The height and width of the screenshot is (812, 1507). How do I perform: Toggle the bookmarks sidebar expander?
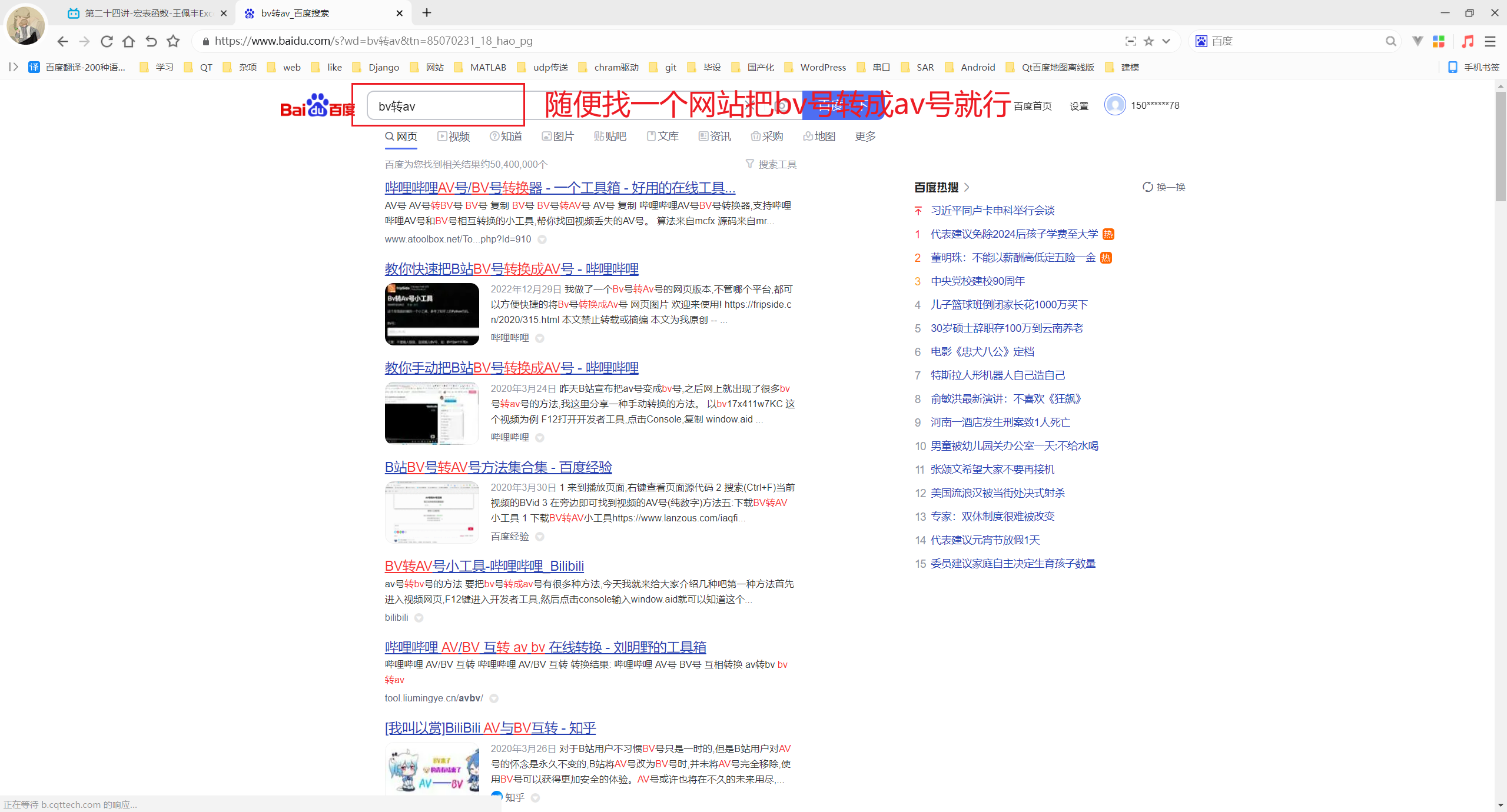[x=14, y=67]
